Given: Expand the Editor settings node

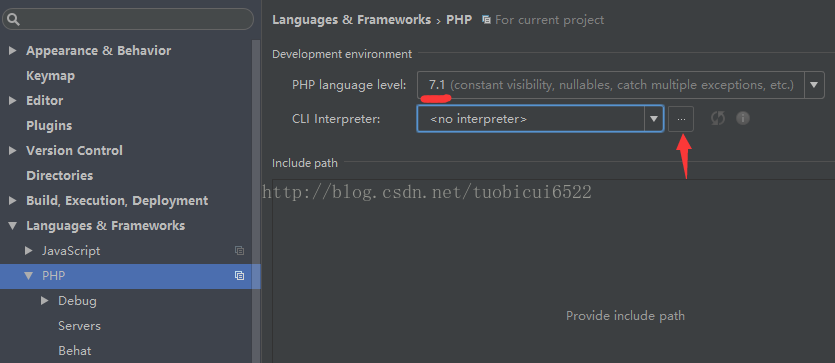Looking at the screenshot, I should point(13,101).
